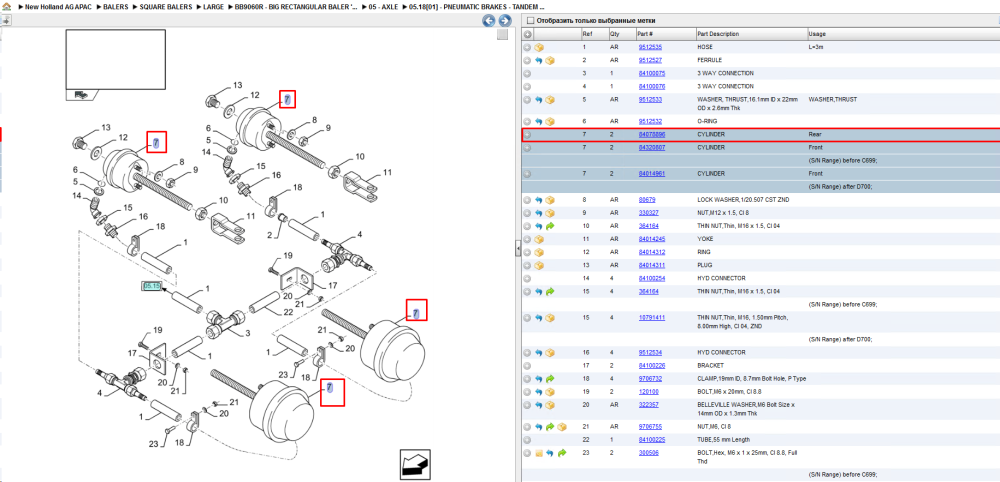Open part number 9512535 link
This screenshot has height=482, width=1000.
[650, 47]
